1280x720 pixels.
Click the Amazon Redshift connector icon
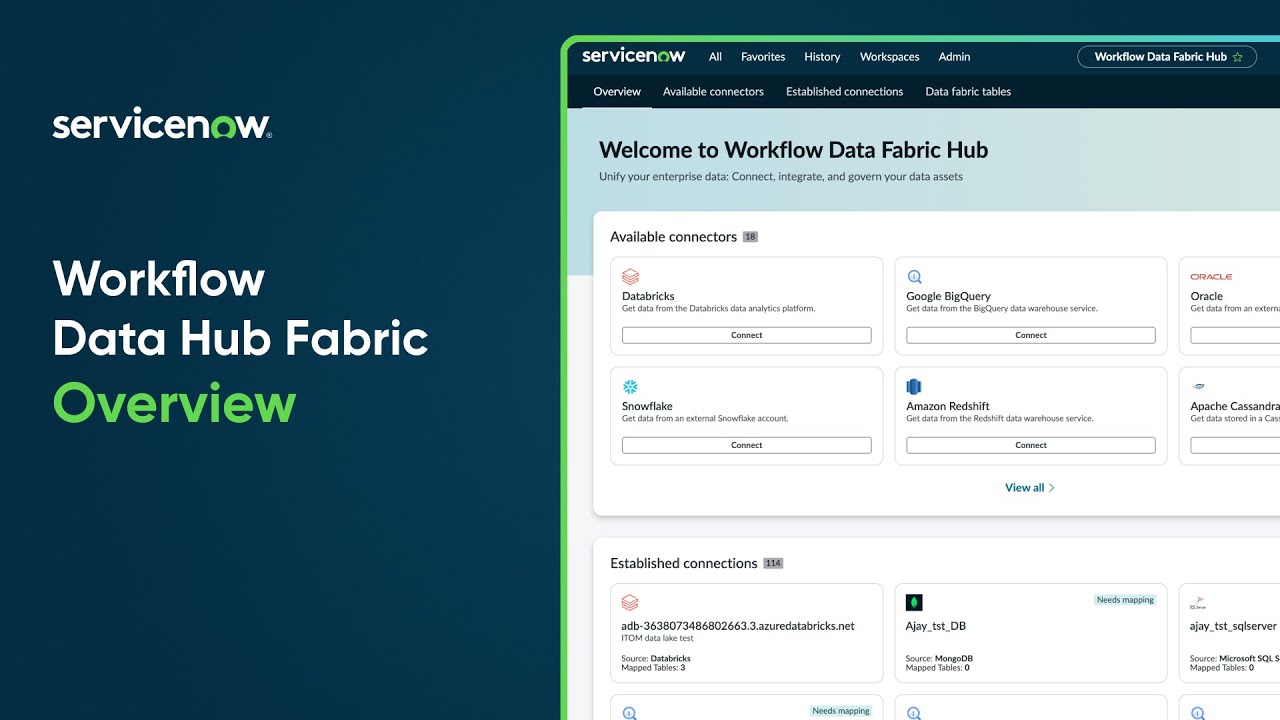pos(914,387)
